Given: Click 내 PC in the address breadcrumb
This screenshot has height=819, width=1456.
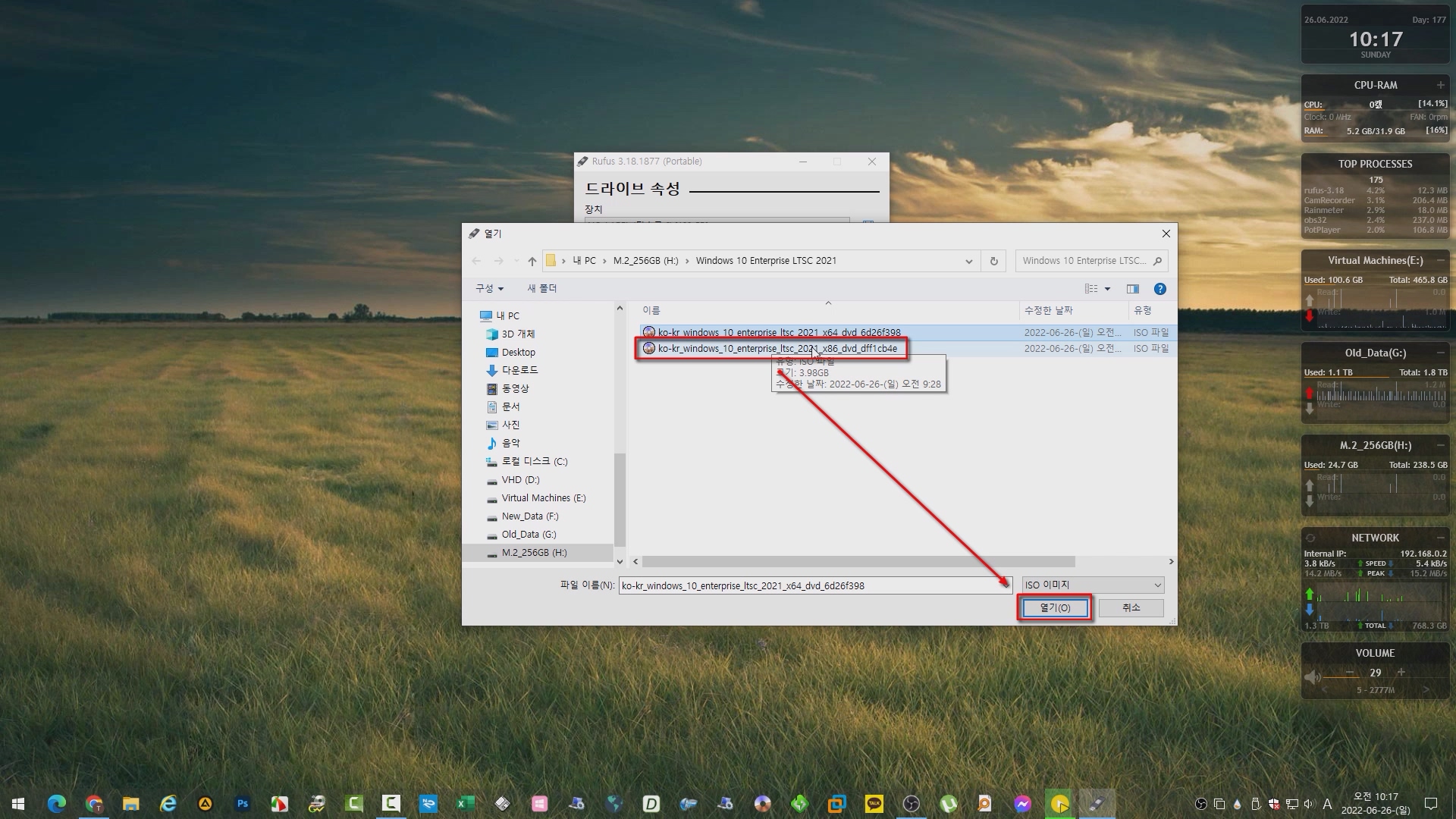Looking at the screenshot, I should click(584, 261).
